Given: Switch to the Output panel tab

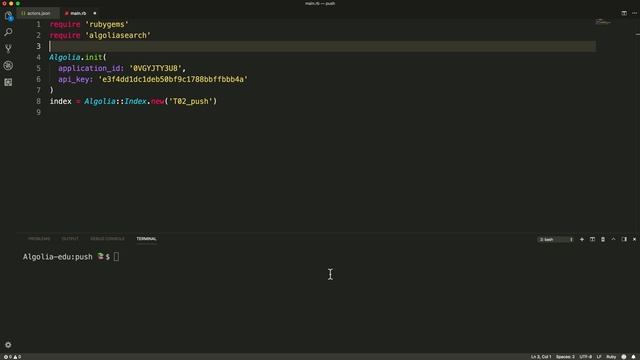Looking at the screenshot, I should 70,239.
